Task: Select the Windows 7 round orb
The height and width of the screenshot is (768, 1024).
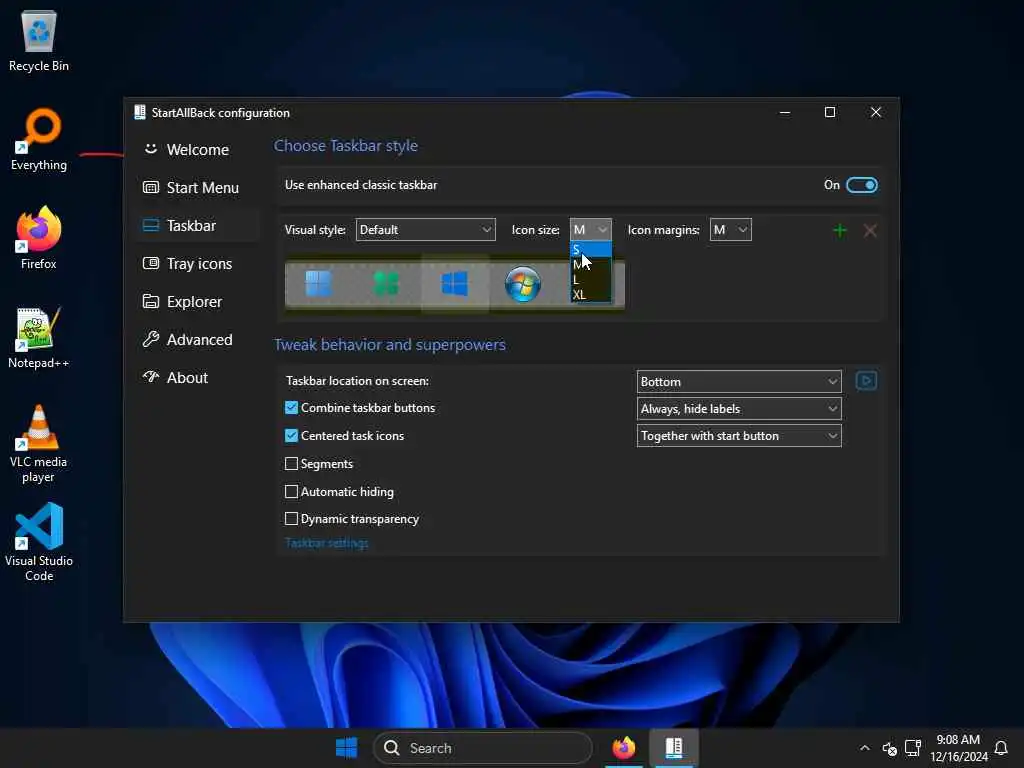Action: (522, 284)
